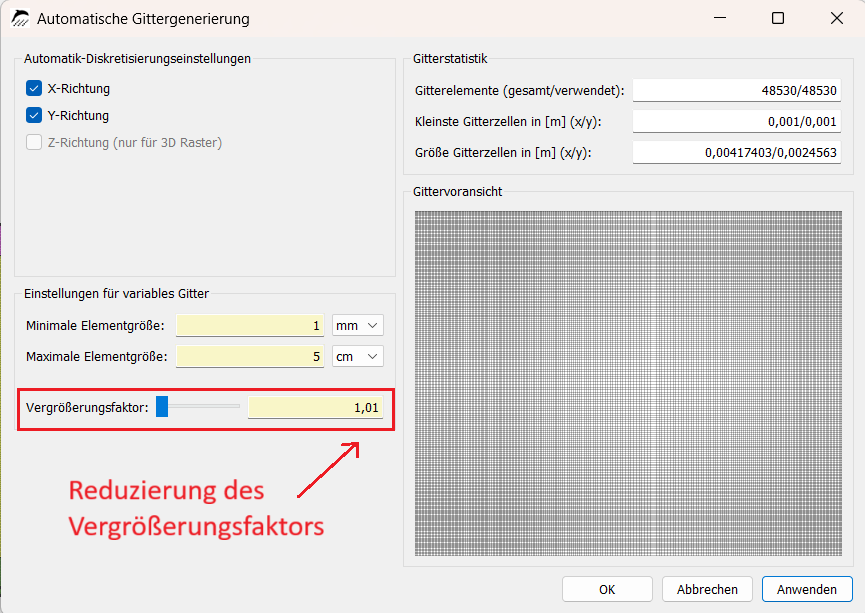Click the 'Vergrößerungsfaktor:' label
The height and width of the screenshot is (613, 865).
(x=87, y=408)
